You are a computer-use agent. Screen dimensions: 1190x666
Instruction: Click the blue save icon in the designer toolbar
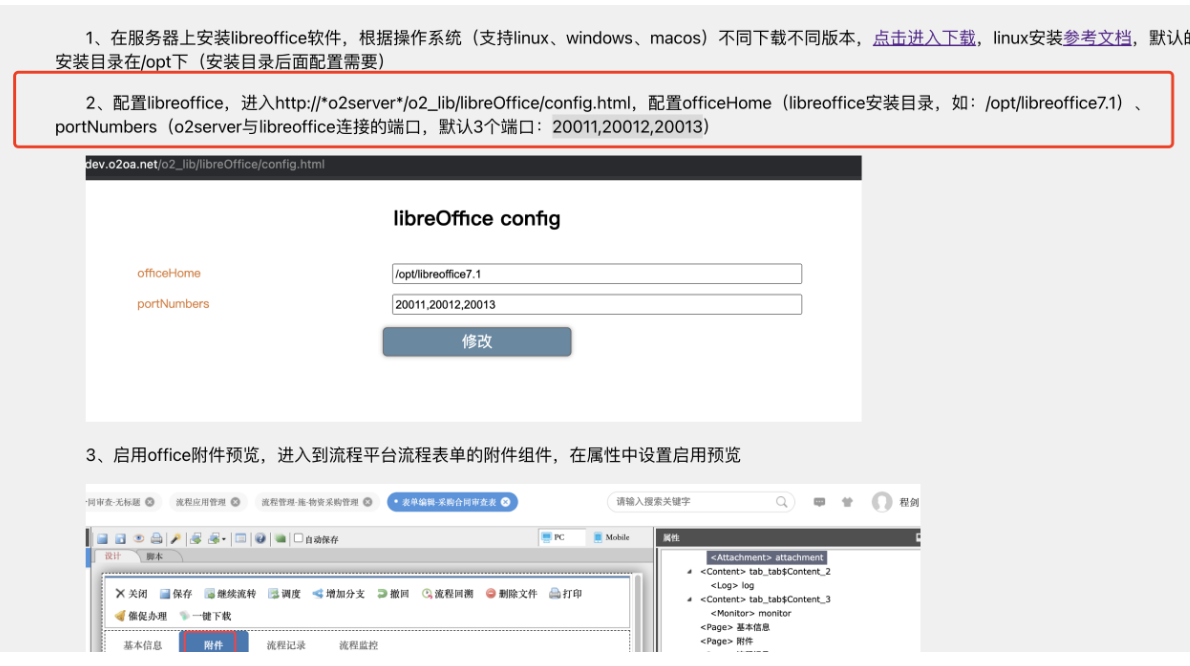coord(102,539)
